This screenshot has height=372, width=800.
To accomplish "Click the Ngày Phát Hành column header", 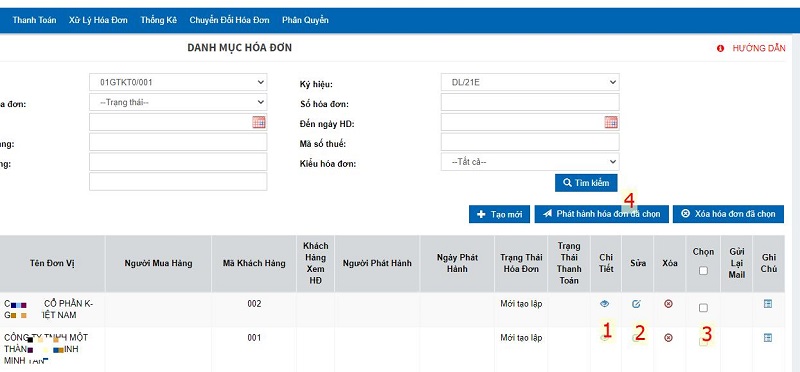I will tap(457, 263).
